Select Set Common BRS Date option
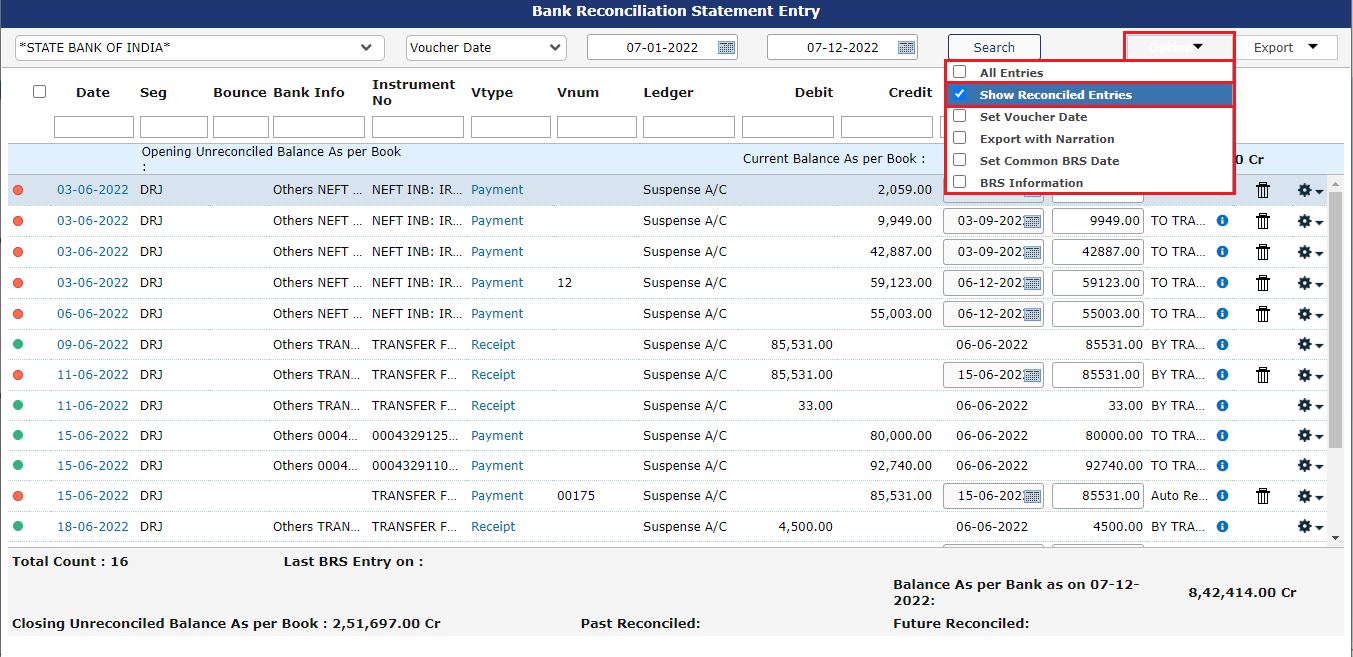This screenshot has height=657, width=1353. click(x=960, y=160)
